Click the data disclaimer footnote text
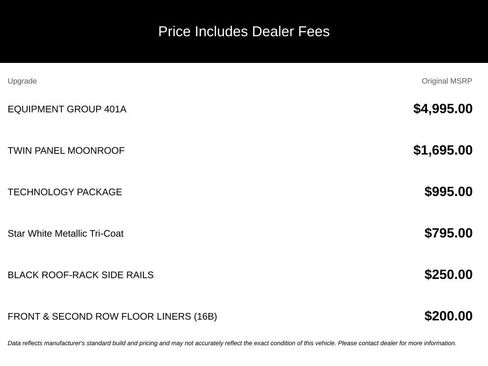488x366 pixels. tap(232, 343)
